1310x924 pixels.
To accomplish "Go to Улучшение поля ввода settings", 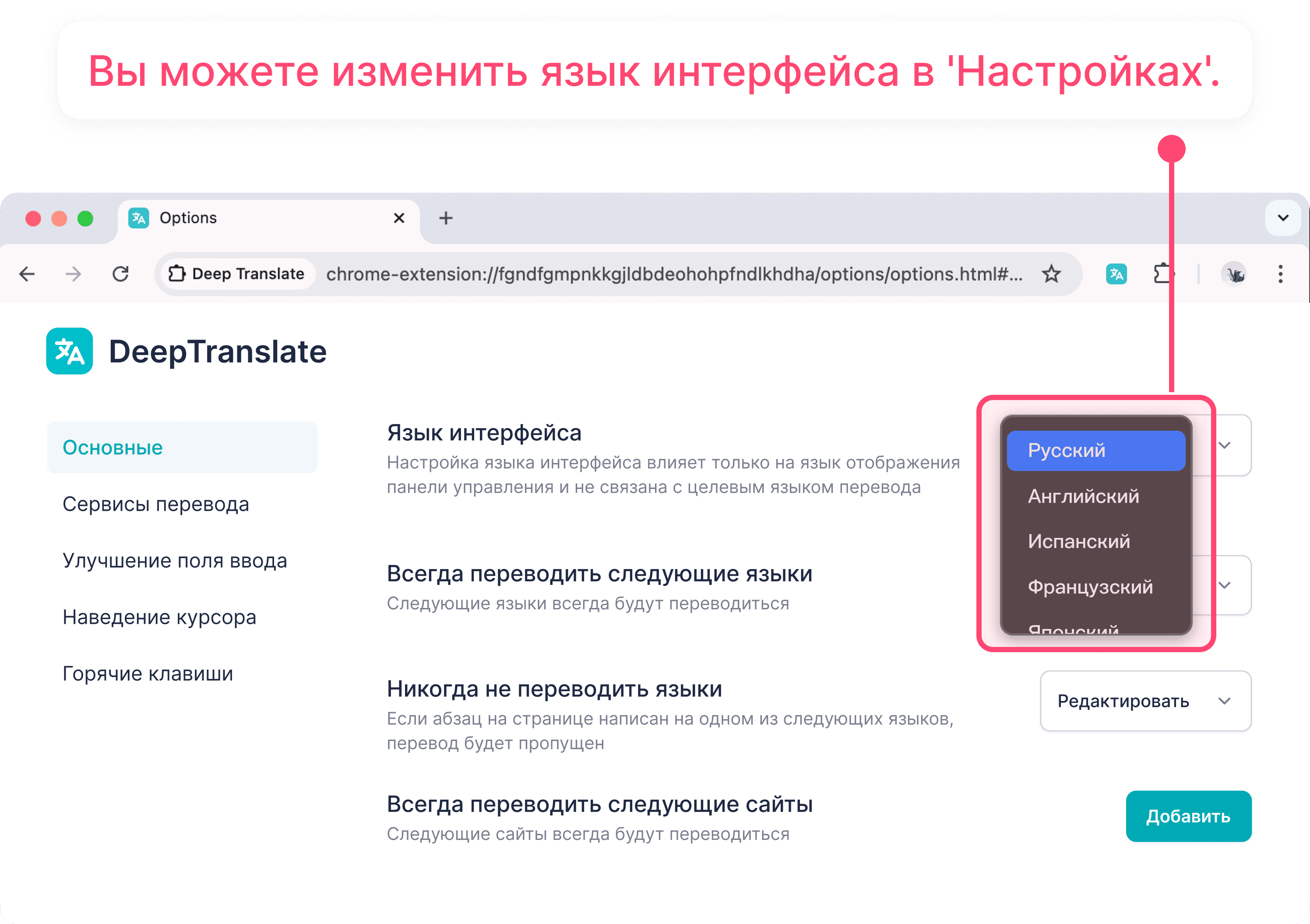I will click(x=175, y=561).
